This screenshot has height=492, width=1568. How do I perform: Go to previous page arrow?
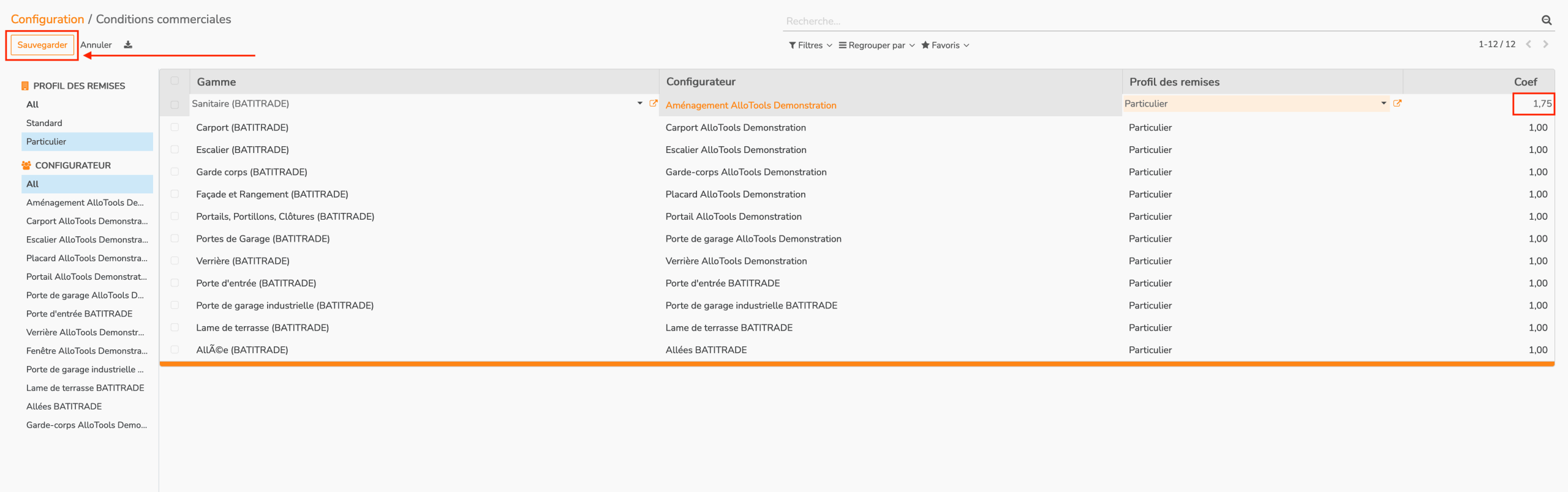1529,44
